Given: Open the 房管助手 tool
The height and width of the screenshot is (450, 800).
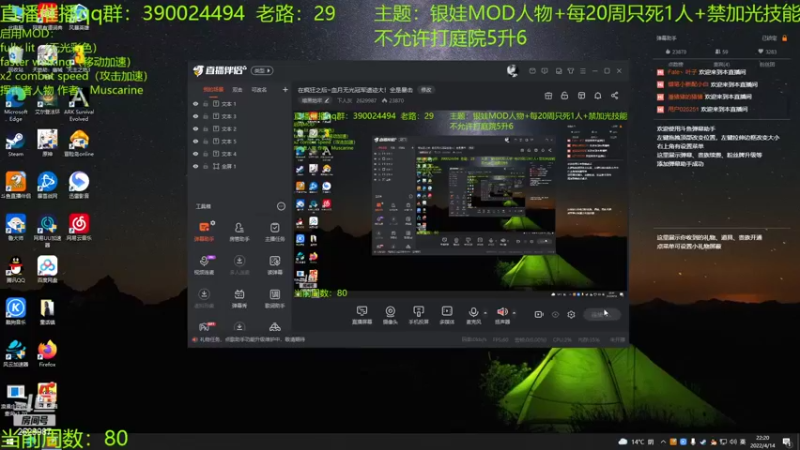Looking at the screenshot, I should click(x=239, y=231).
